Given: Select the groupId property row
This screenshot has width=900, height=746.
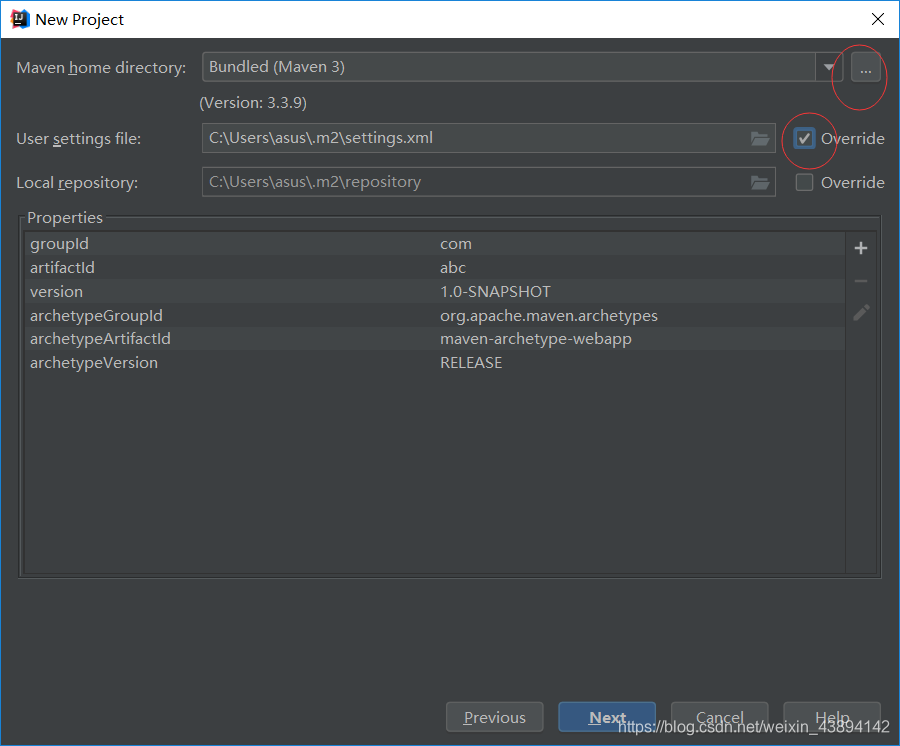Looking at the screenshot, I should tap(435, 243).
